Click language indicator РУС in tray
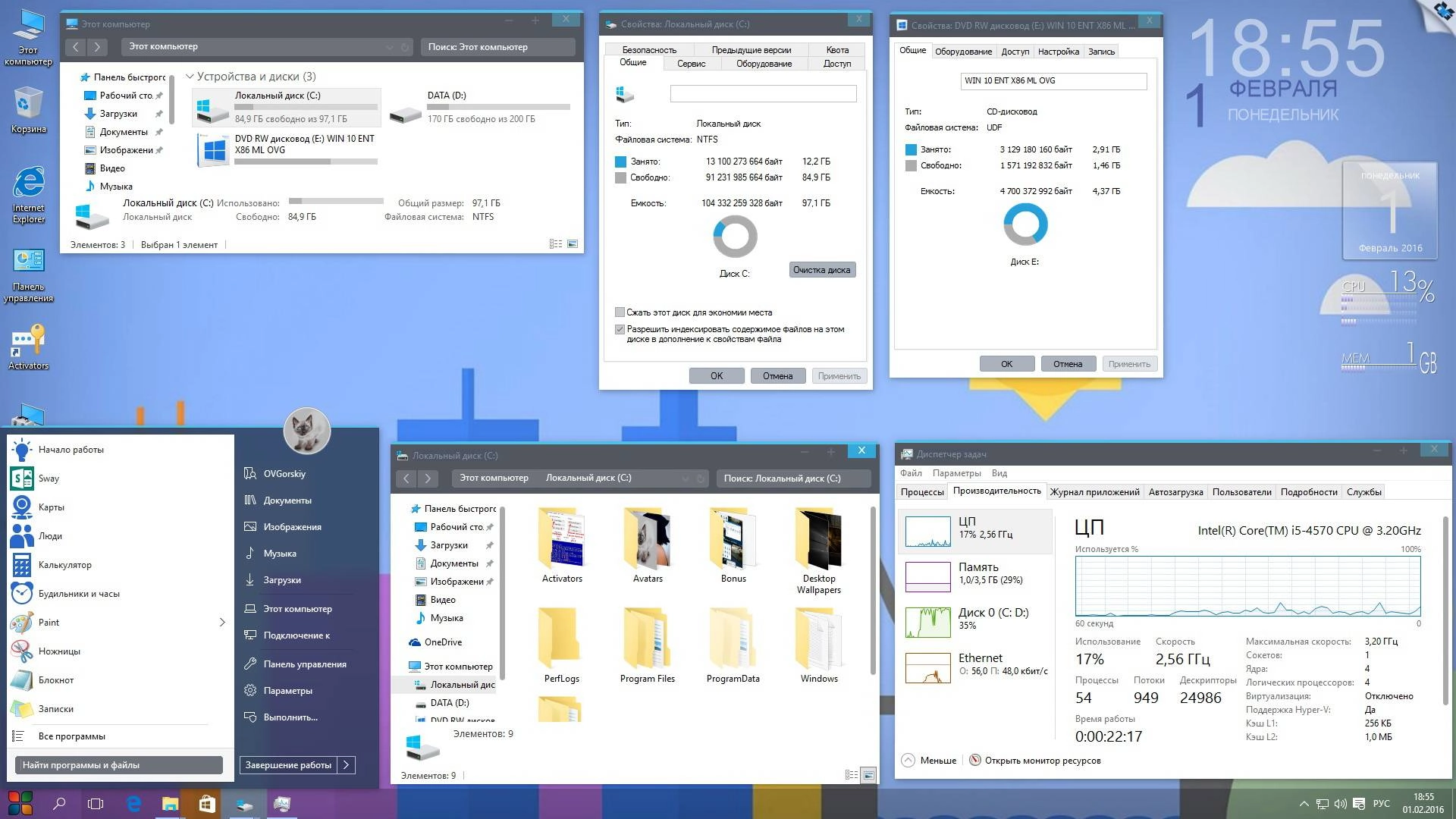 pos(1382,804)
